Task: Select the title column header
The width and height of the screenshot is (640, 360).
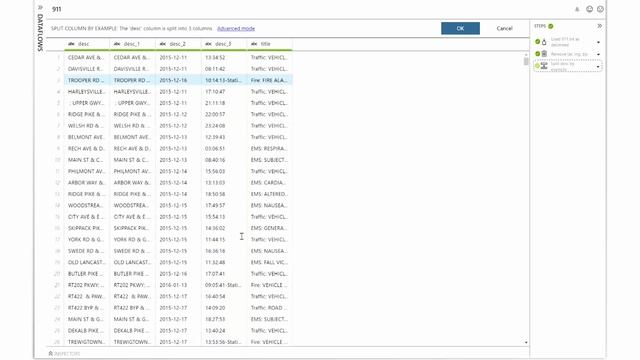Action: point(269,44)
